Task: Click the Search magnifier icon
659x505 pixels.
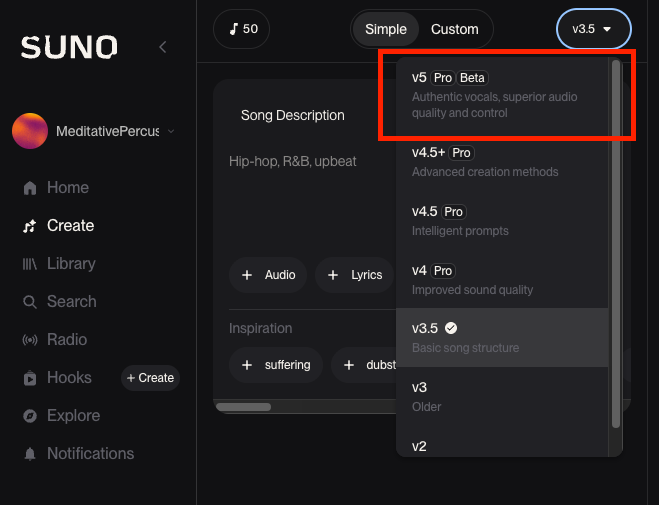Action: 30,302
